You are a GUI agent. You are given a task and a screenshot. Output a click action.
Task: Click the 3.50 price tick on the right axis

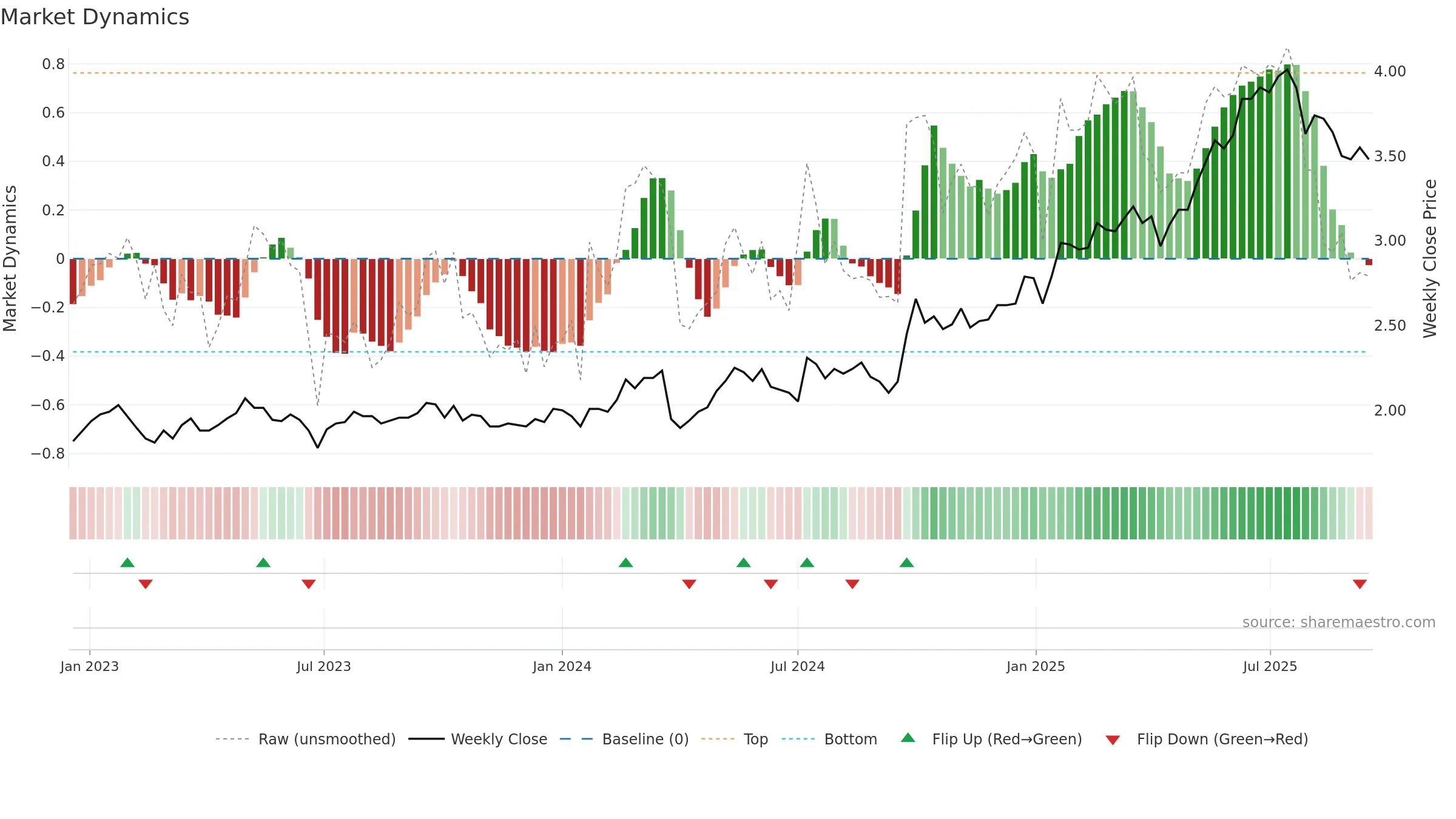pyautogui.click(x=1390, y=156)
